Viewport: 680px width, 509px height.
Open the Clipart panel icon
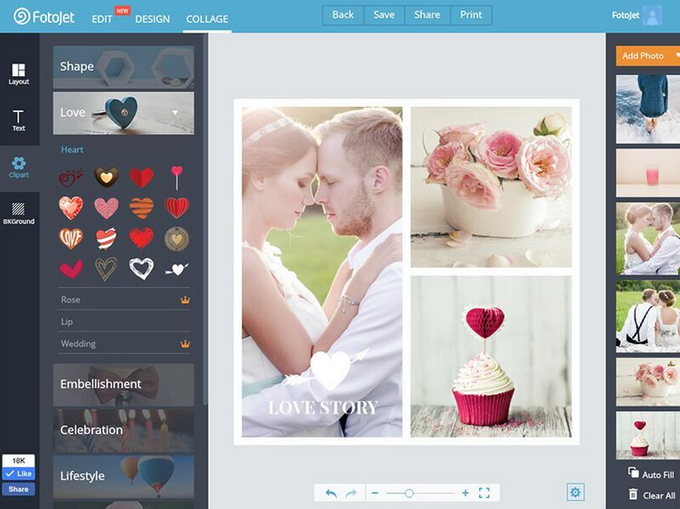pos(19,167)
